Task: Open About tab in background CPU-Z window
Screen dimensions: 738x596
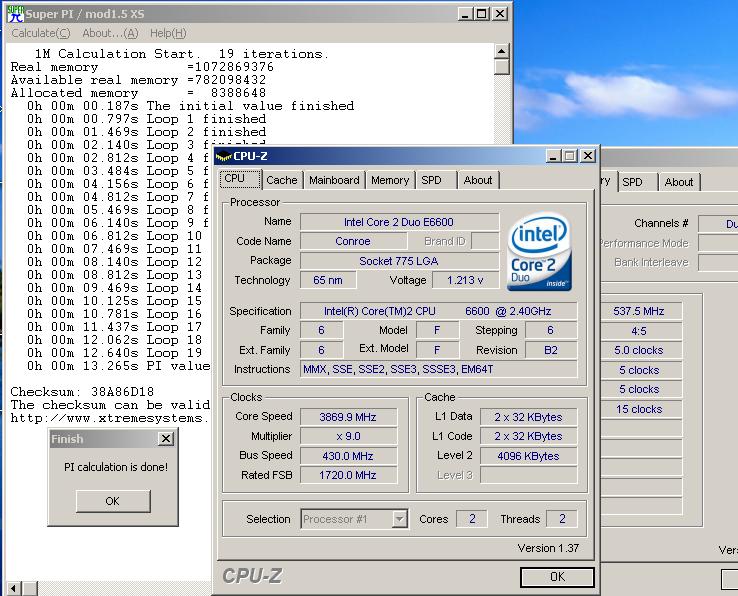Action: coord(679,182)
